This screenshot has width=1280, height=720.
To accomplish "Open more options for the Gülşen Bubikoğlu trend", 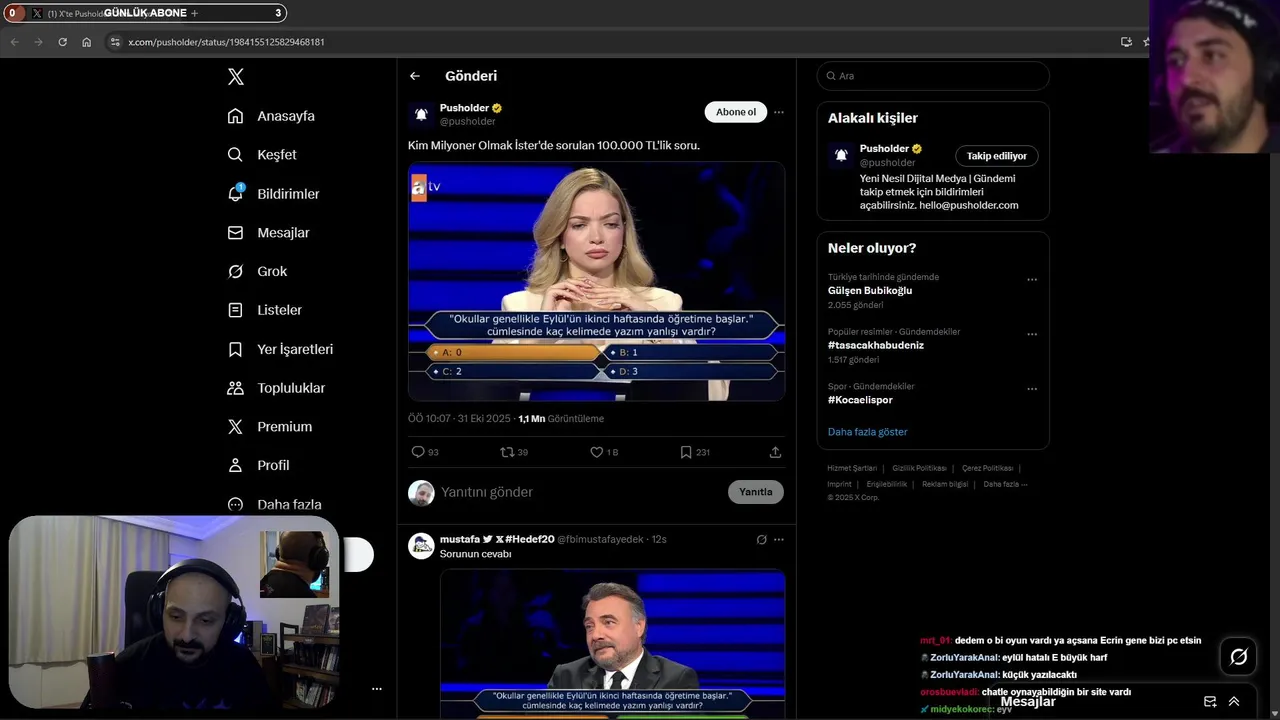I will (x=1032, y=280).
